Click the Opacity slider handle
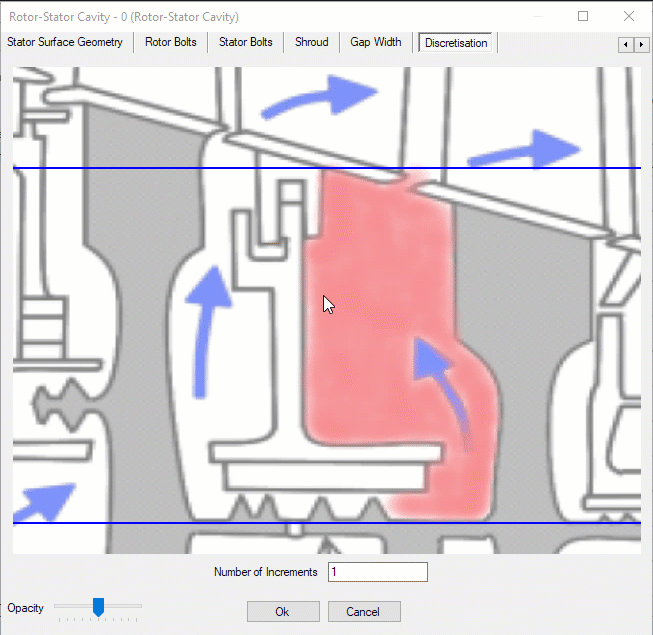Image resolution: width=653 pixels, height=635 pixels. (98, 607)
